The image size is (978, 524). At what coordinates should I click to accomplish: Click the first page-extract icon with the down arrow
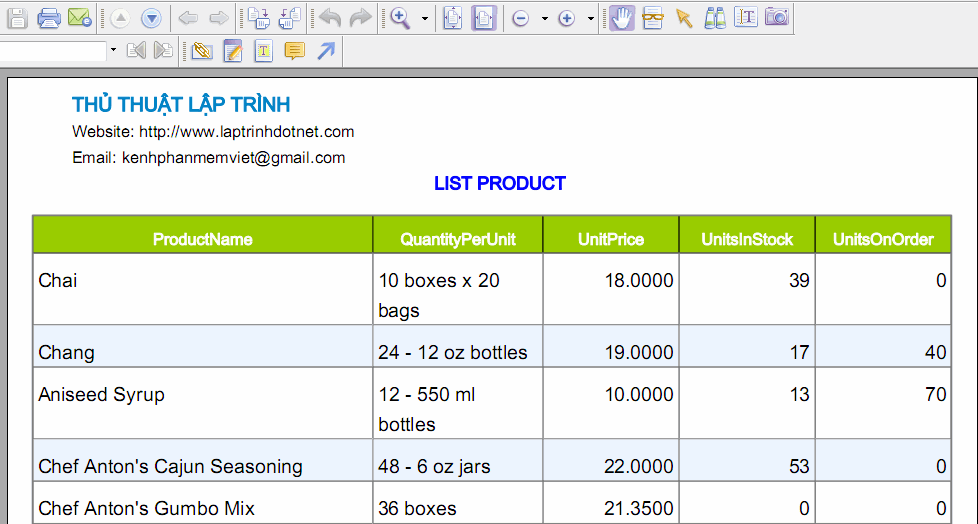(258, 18)
